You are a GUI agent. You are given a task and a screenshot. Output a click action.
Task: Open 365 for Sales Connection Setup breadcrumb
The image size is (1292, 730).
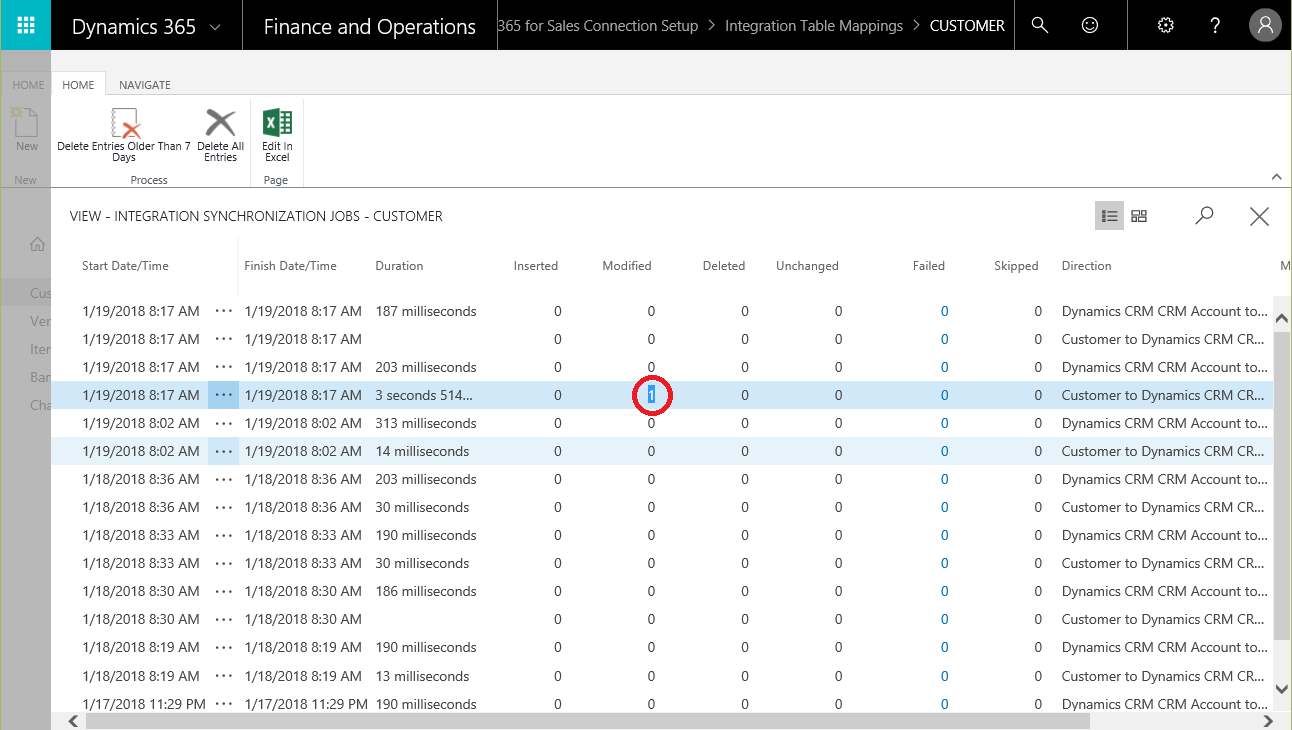tap(598, 26)
